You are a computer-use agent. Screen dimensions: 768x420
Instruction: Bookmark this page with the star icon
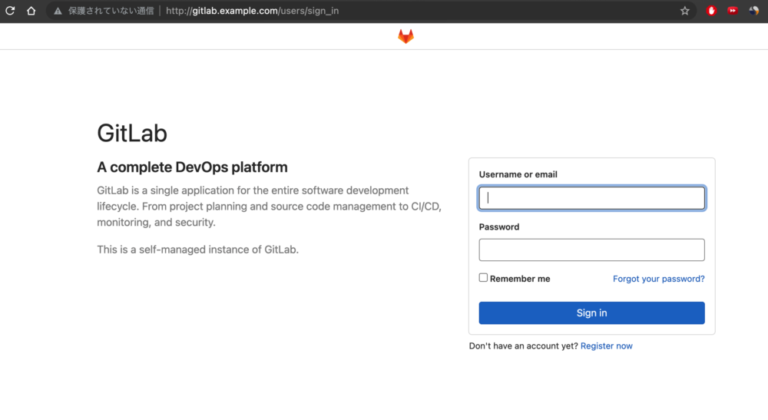685,11
